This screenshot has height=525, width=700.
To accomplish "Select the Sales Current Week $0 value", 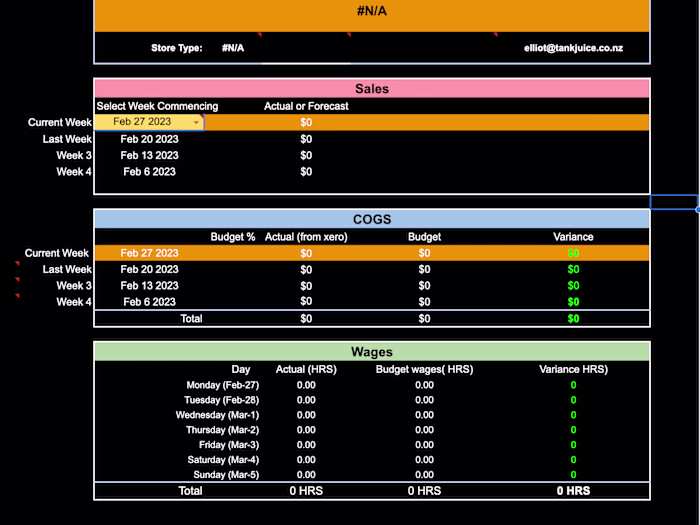I will tap(306, 122).
